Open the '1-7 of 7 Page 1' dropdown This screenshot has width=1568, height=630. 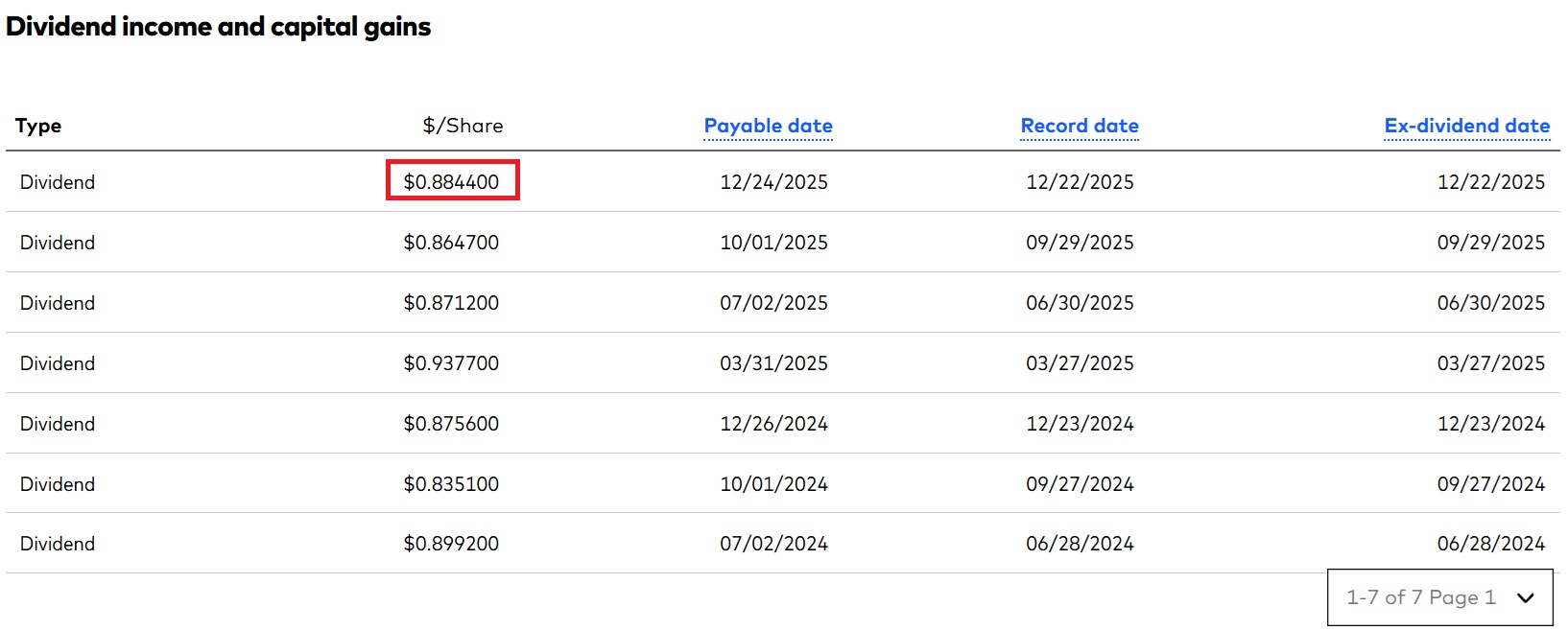[1439, 597]
